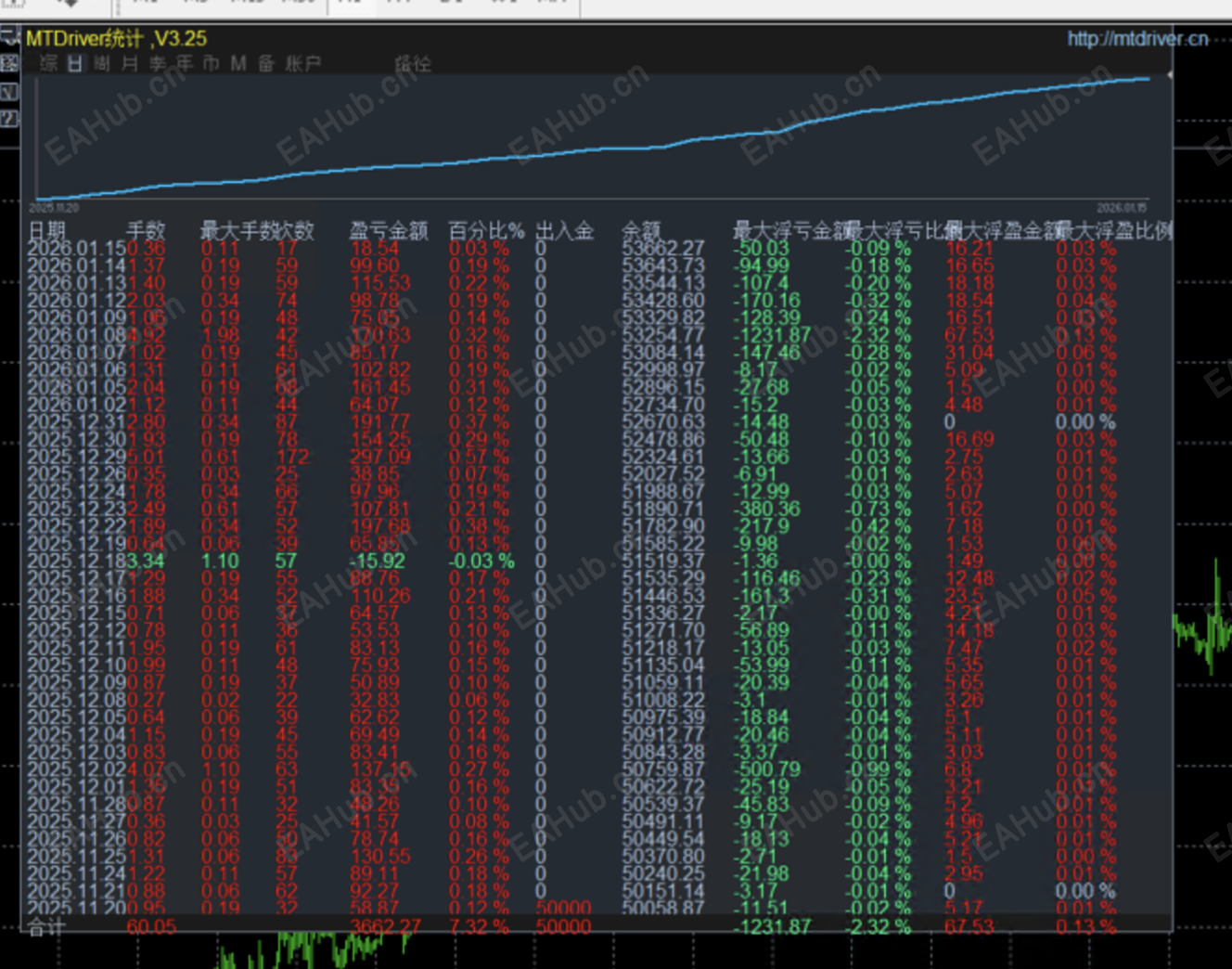Open the 年 yearly tab

coord(185,63)
